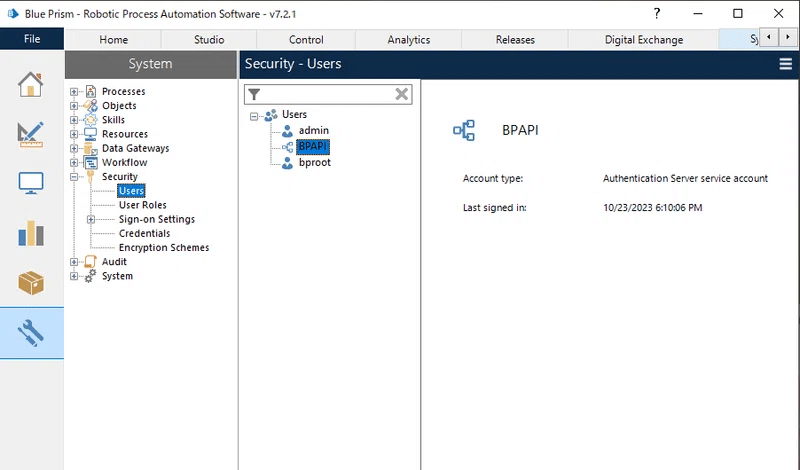Switch to the Releases tab

pos(515,40)
